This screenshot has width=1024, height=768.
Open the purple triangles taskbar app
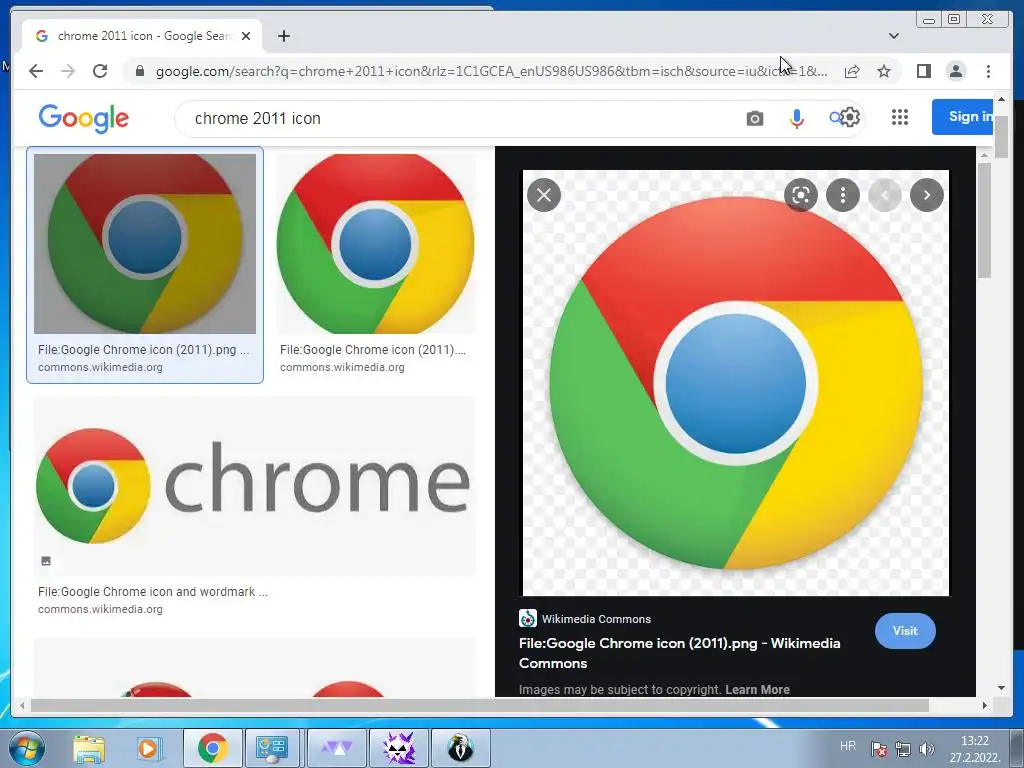336,748
